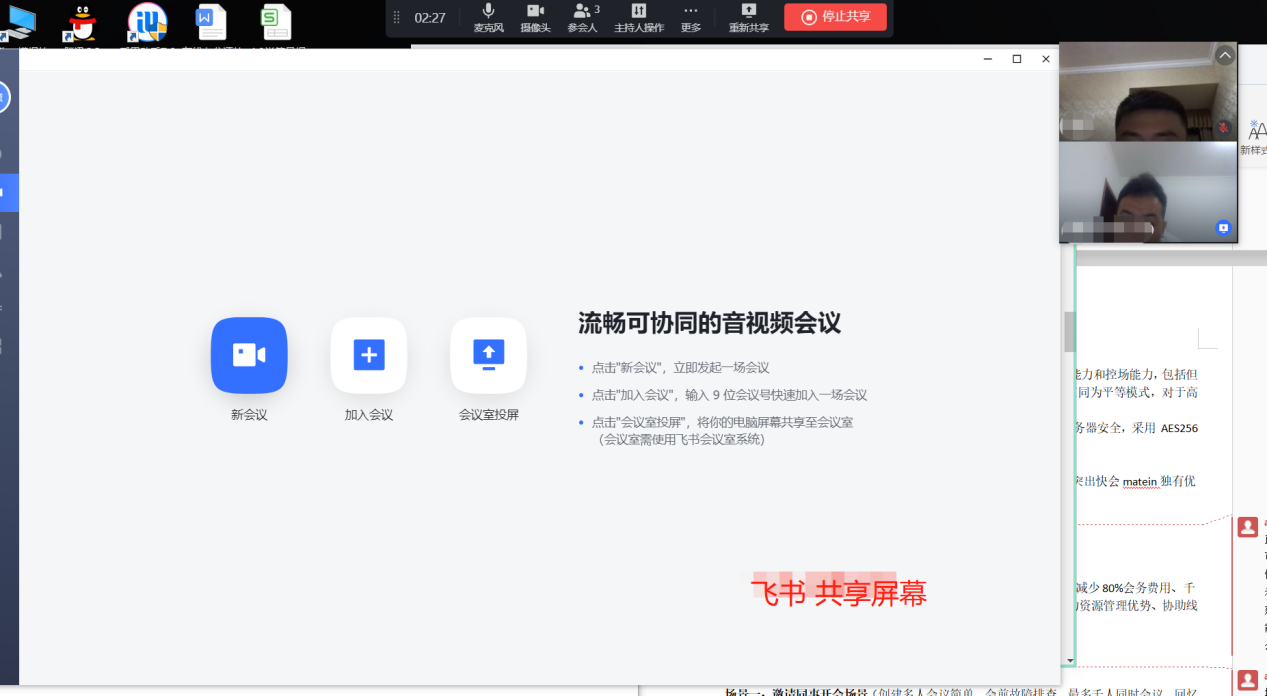The image size is (1267, 696).
Task: Click the 新样式 style button in Word
Action: tap(1254, 136)
